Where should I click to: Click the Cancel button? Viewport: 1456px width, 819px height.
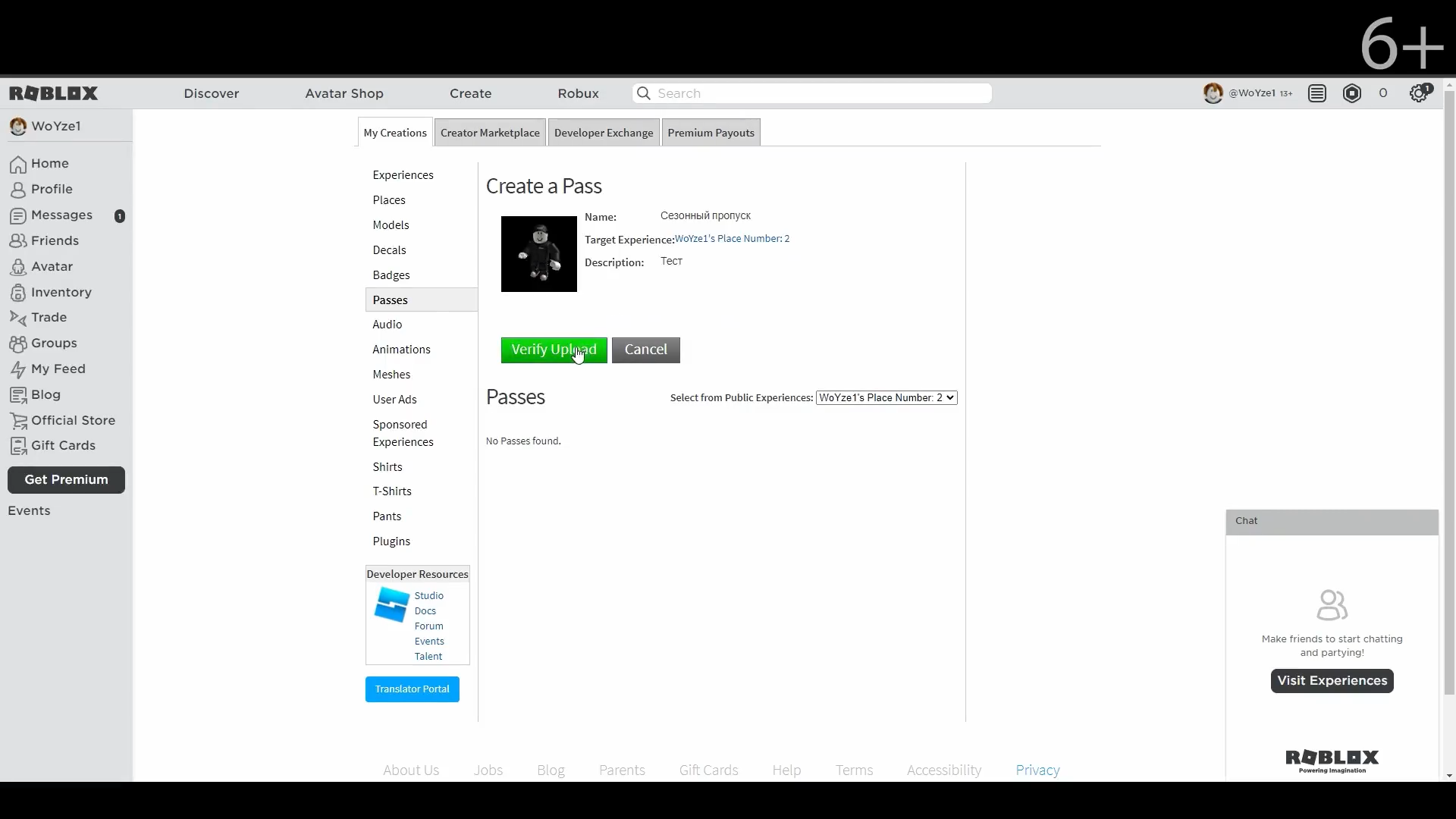646,350
